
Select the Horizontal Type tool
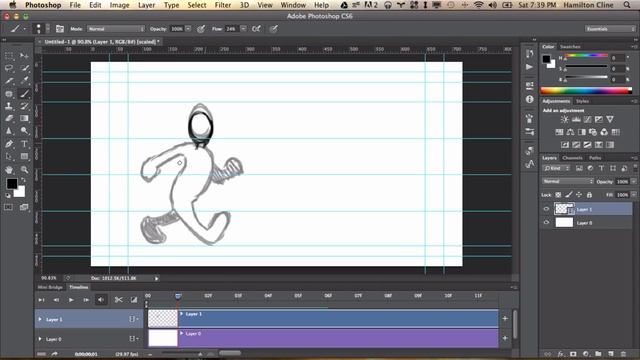pyautogui.click(x=24, y=144)
